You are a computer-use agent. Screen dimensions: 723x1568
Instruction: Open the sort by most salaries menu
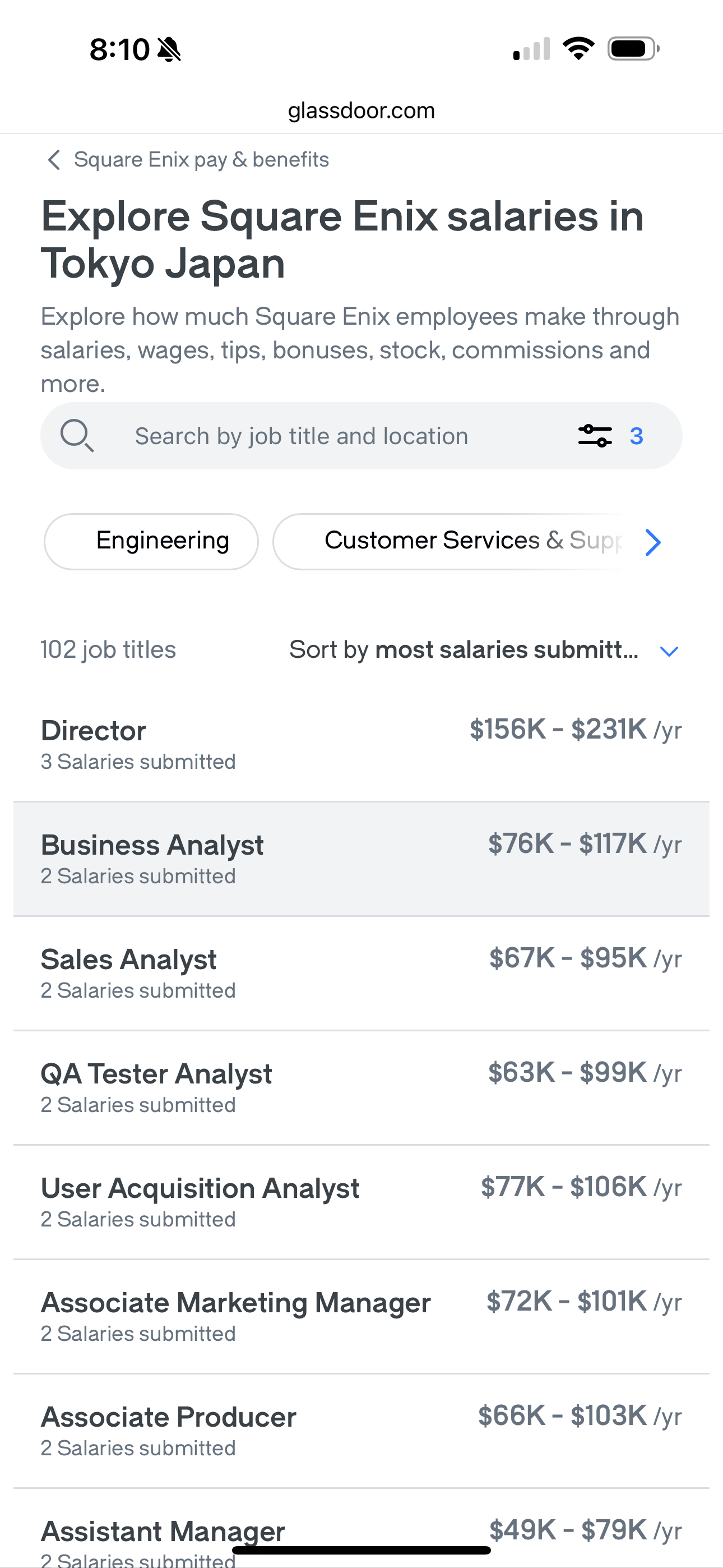pyautogui.click(x=464, y=650)
